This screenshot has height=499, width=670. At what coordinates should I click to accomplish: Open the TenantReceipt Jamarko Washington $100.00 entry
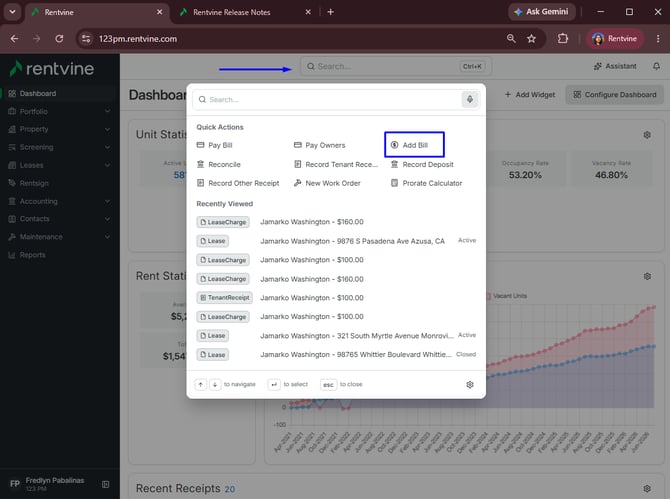(x=336, y=298)
